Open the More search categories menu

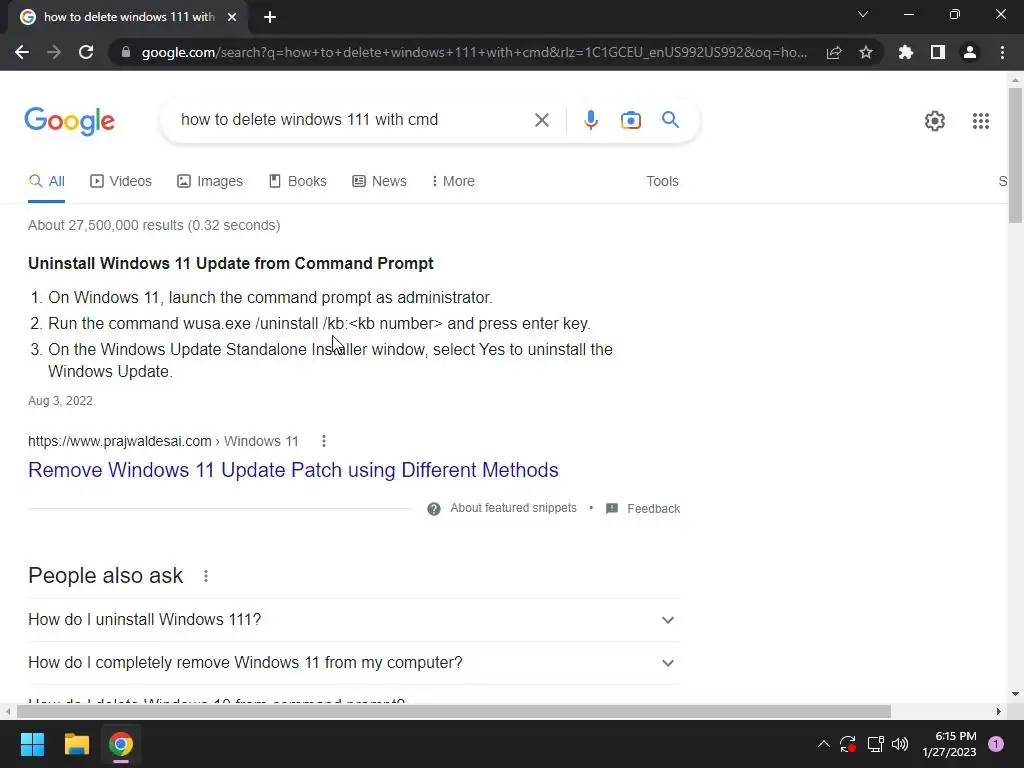(453, 181)
